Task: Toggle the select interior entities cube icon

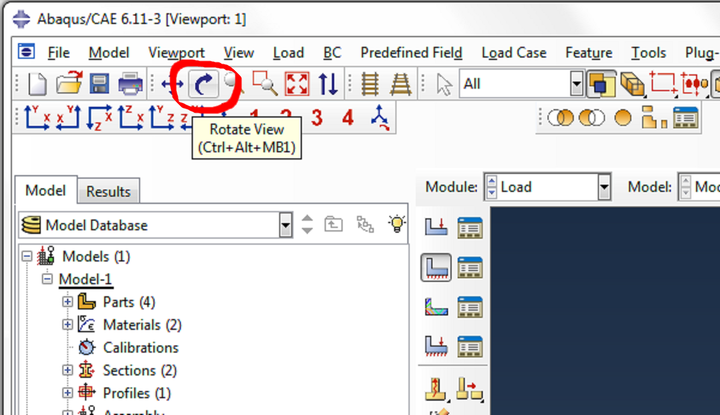Action: (x=632, y=84)
